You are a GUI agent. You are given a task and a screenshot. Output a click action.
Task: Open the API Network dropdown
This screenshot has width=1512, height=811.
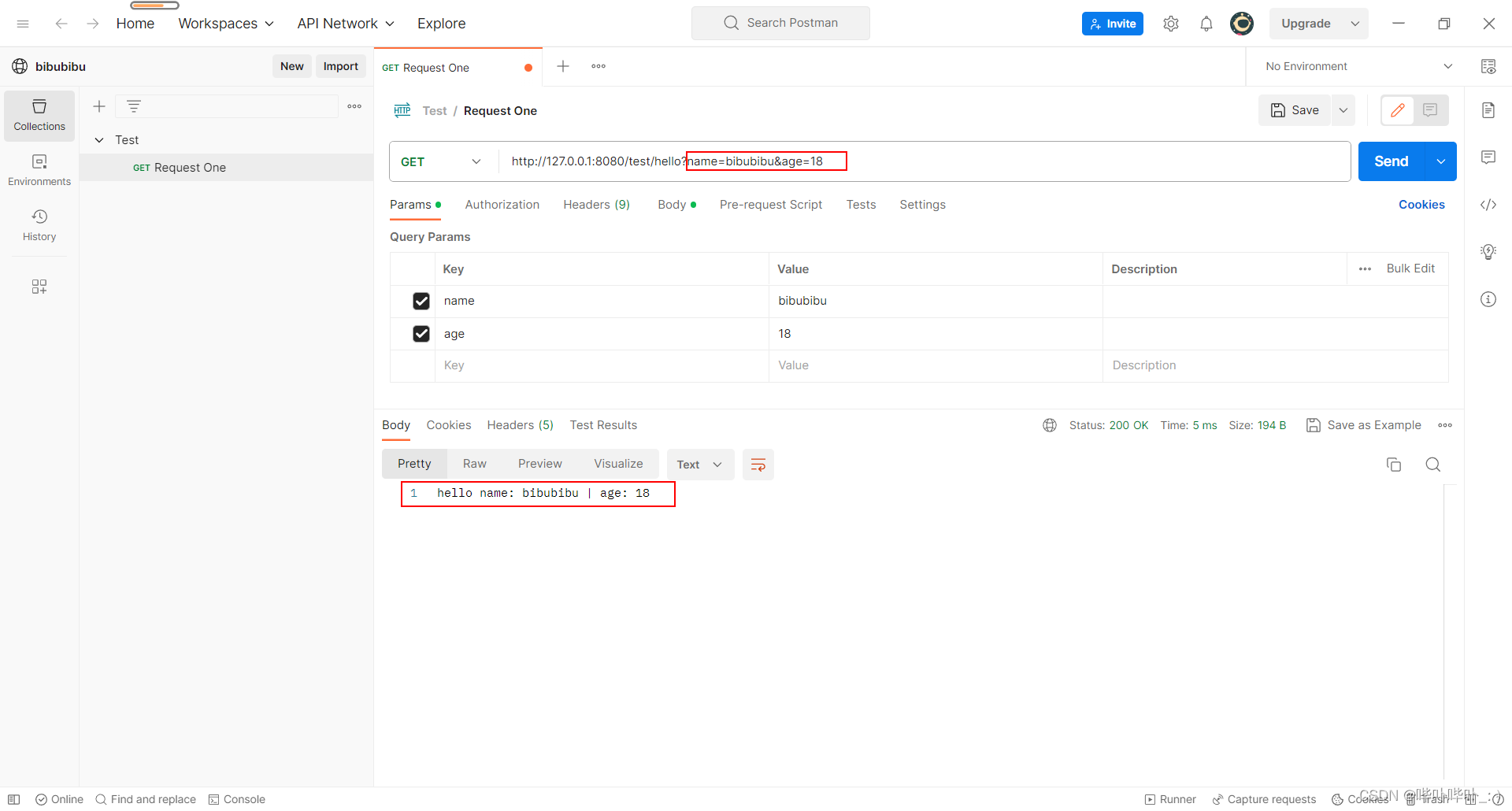tap(346, 24)
